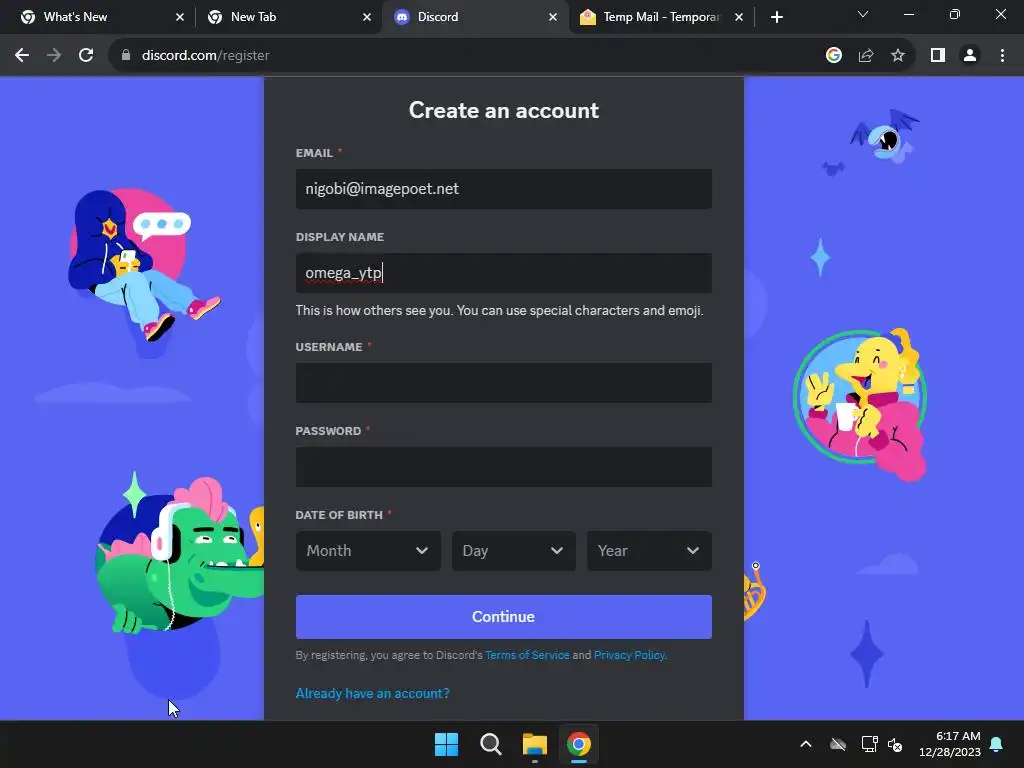Open the tab search dropdown
Image resolution: width=1024 pixels, height=768 pixels.
coord(863,14)
